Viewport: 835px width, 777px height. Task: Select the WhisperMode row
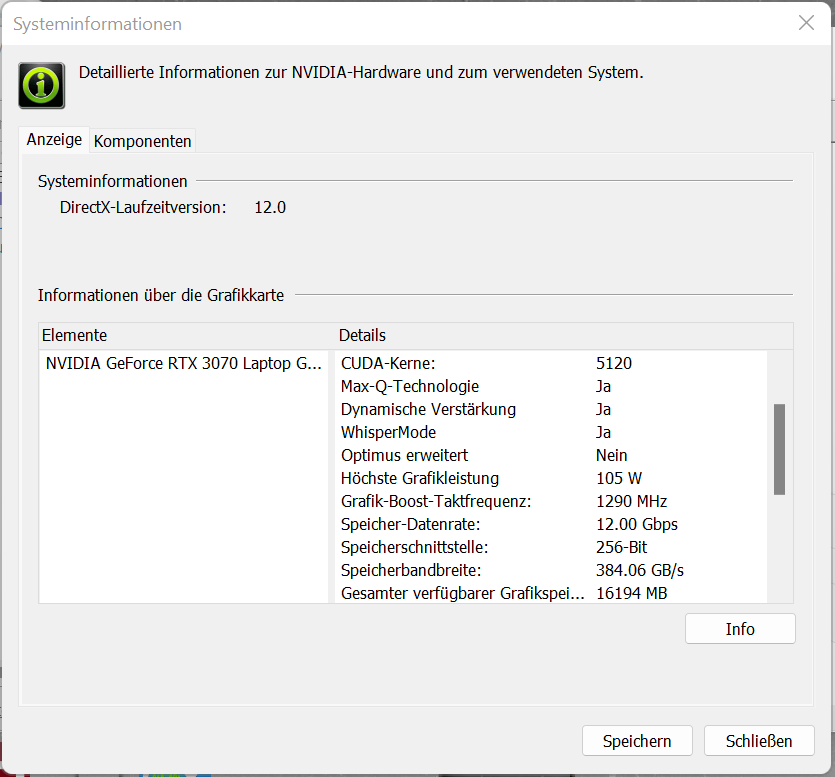551,432
